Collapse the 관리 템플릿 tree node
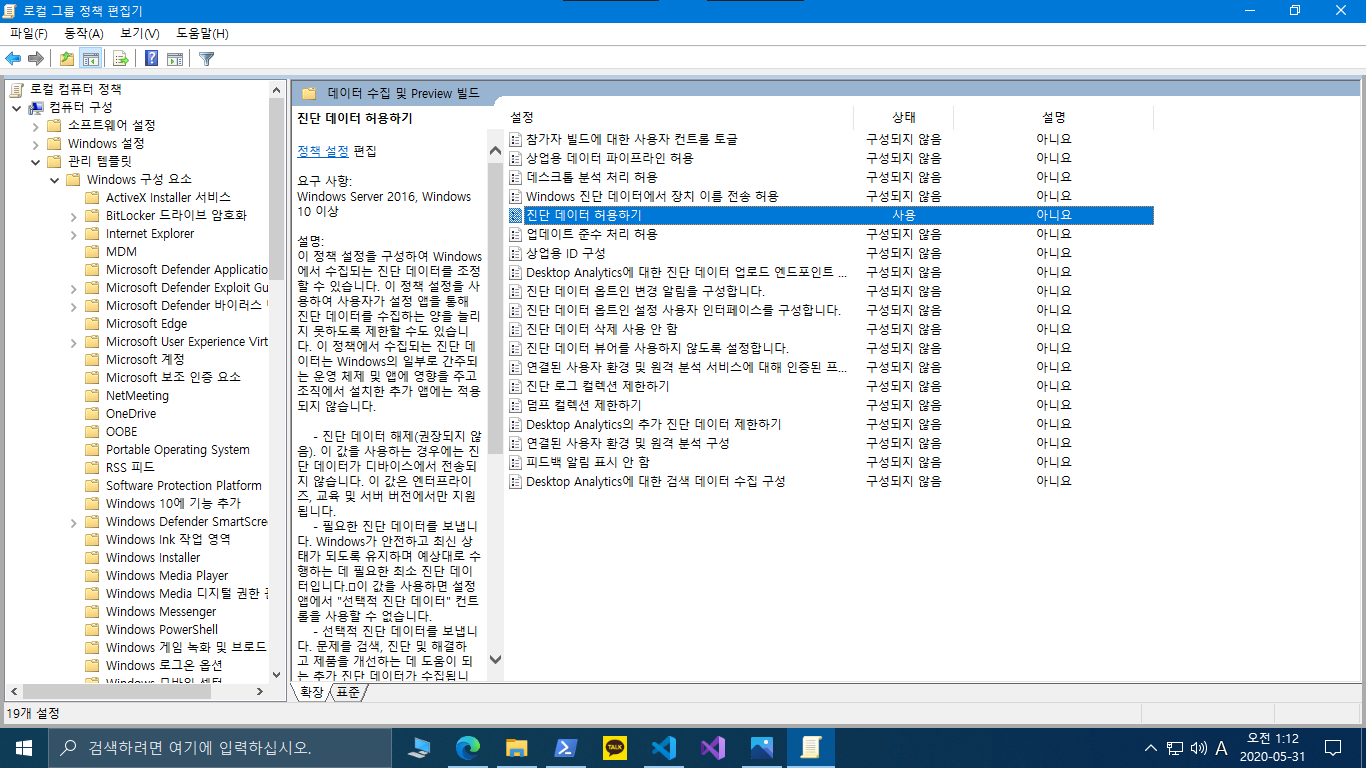 pyautogui.click(x=36, y=161)
